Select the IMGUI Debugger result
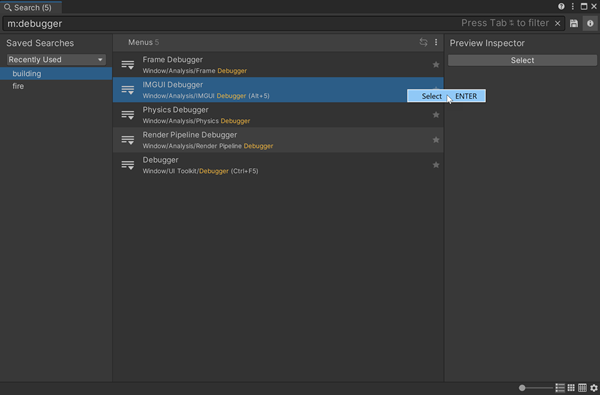This screenshot has height=395, width=600. (x=278, y=90)
